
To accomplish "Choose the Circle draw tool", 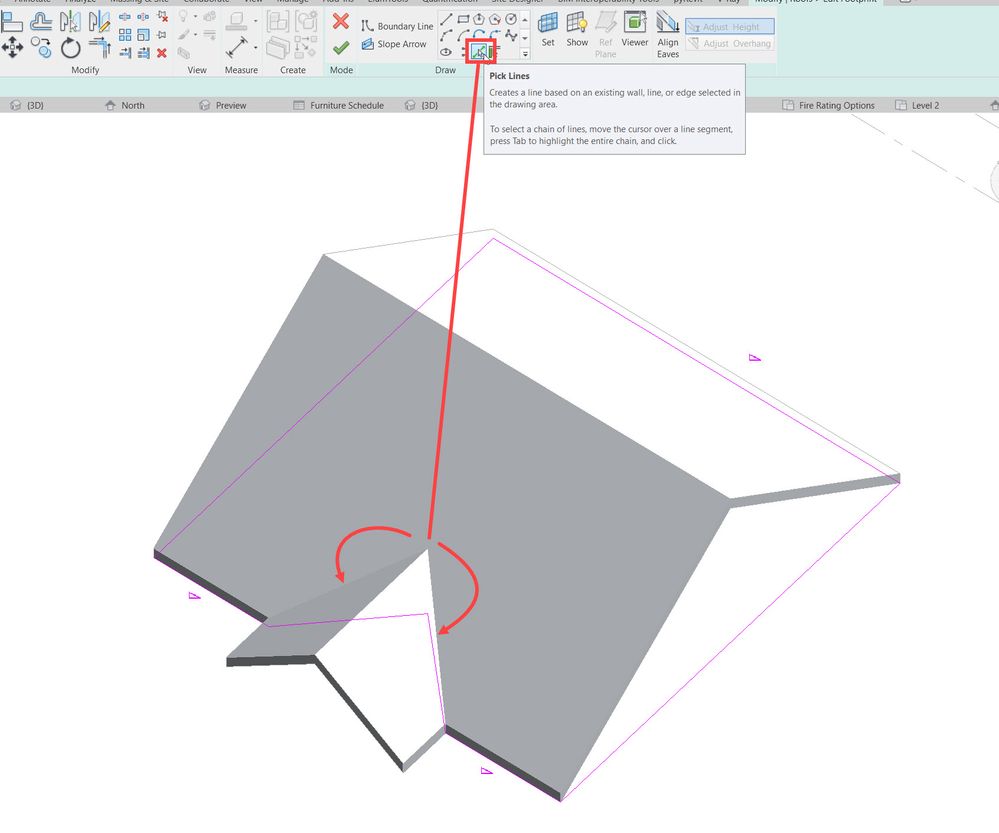I will [x=511, y=19].
